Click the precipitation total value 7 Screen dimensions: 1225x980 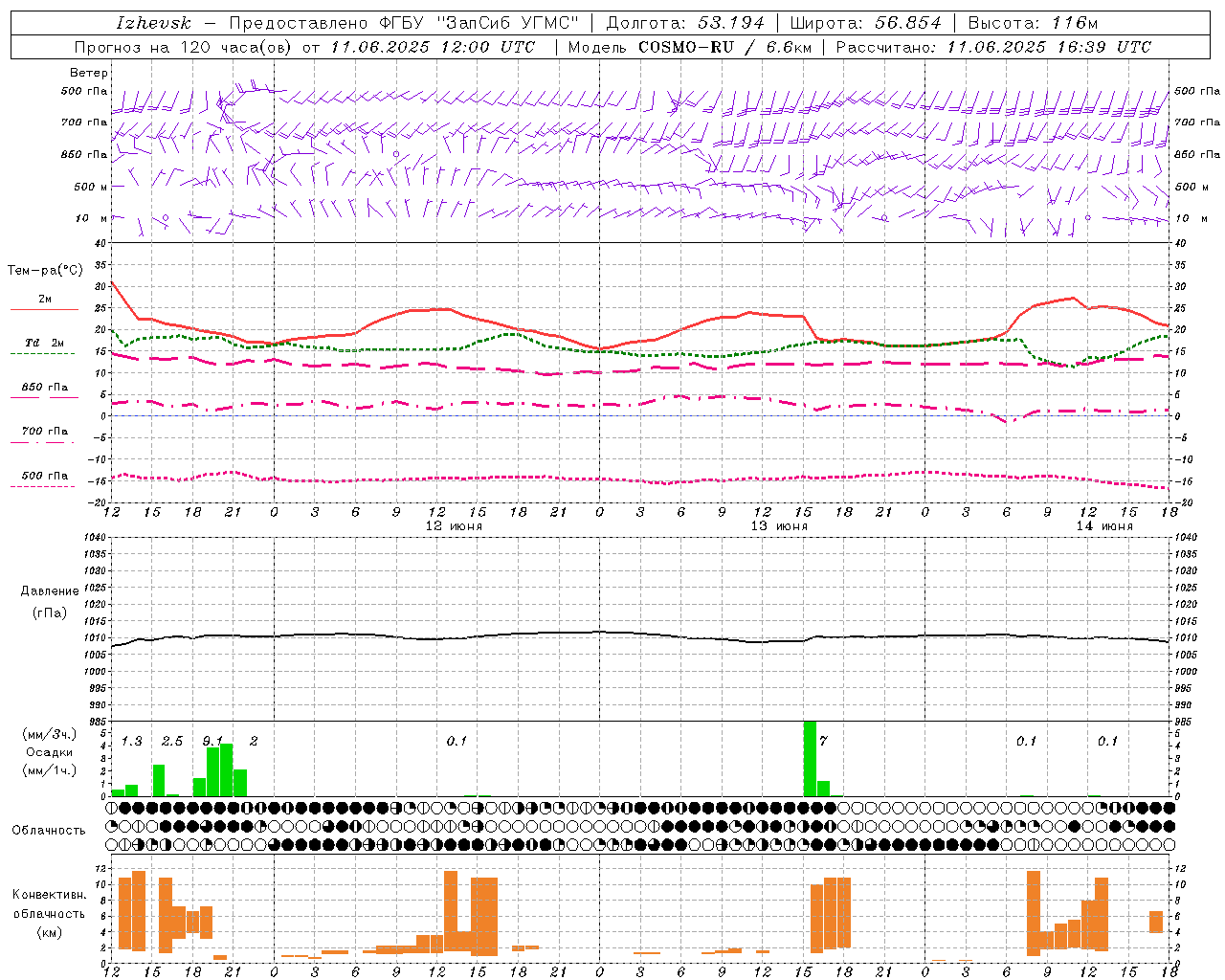tap(823, 741)
